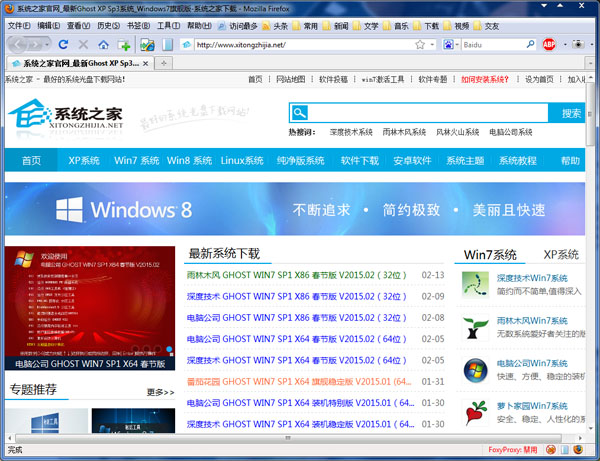
Task: Select the 软件下载 navigation item
Action: [x=360, y=160]
